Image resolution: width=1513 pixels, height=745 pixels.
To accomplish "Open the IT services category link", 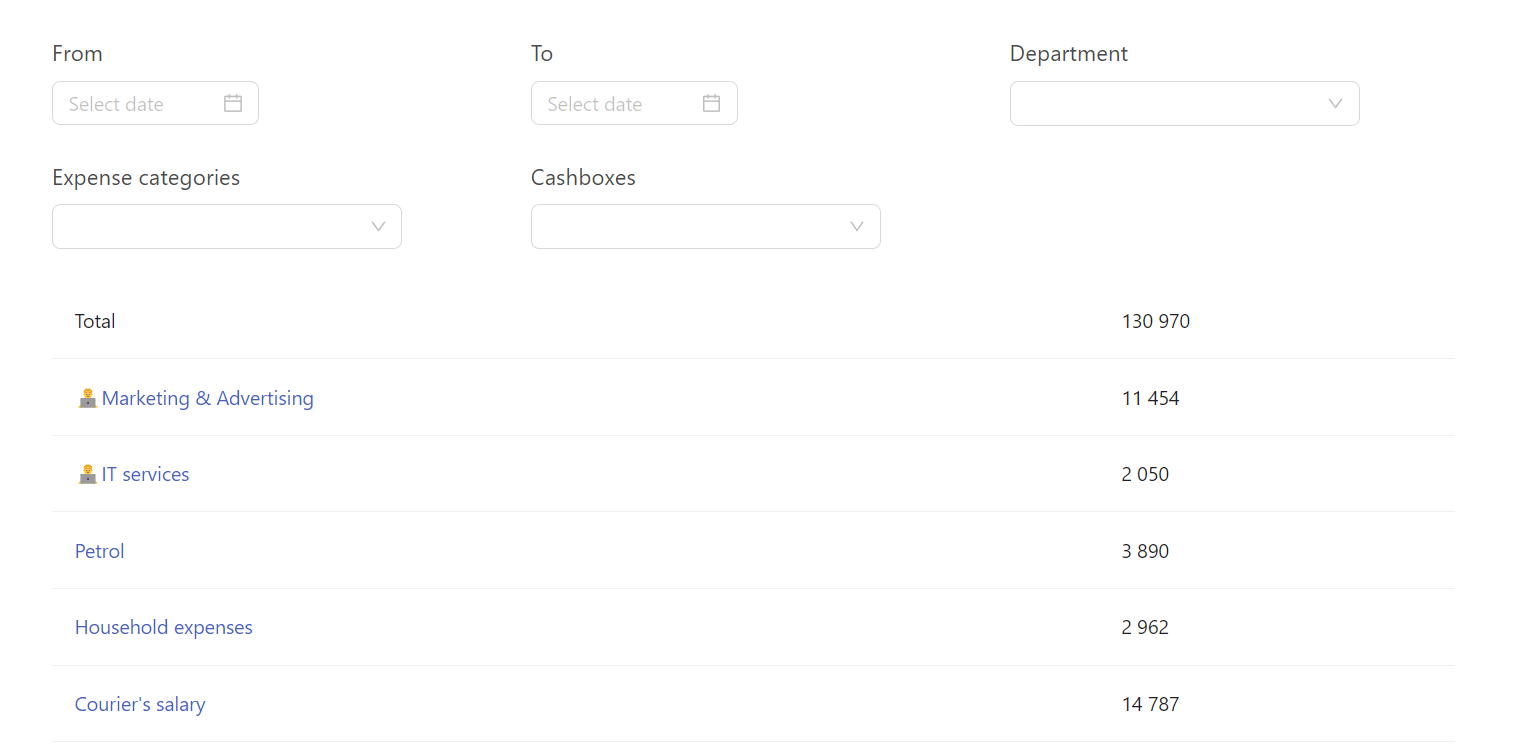I will pyautogui.click(x=145, y=474).
